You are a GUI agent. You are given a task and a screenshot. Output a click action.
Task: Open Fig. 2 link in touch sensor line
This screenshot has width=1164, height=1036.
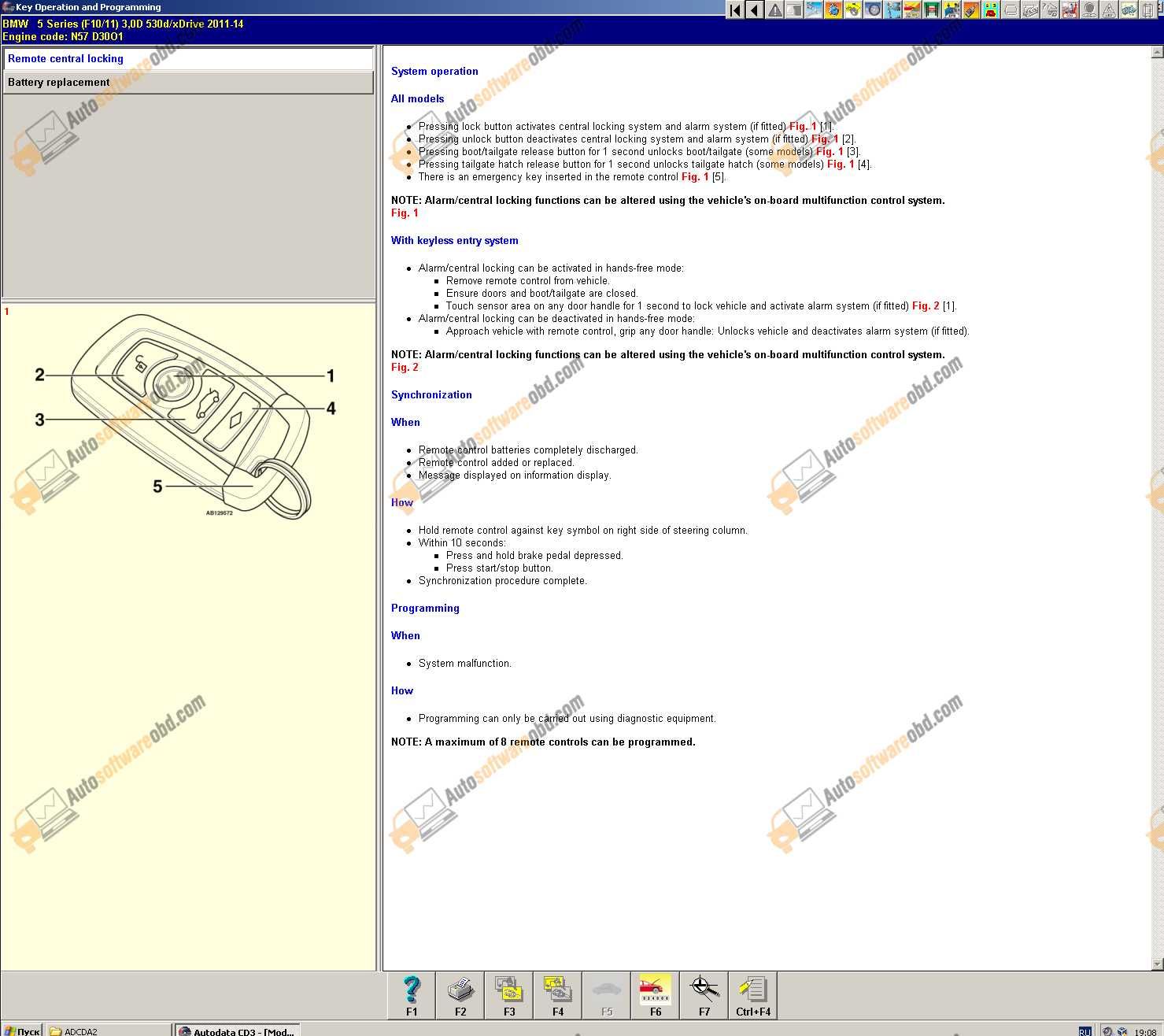coord(926,305)
